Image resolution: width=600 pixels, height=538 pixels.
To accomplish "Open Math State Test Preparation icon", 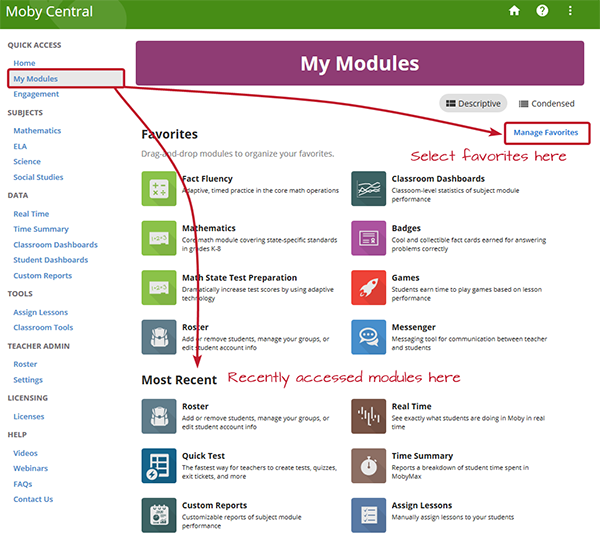I will [159, 287].
